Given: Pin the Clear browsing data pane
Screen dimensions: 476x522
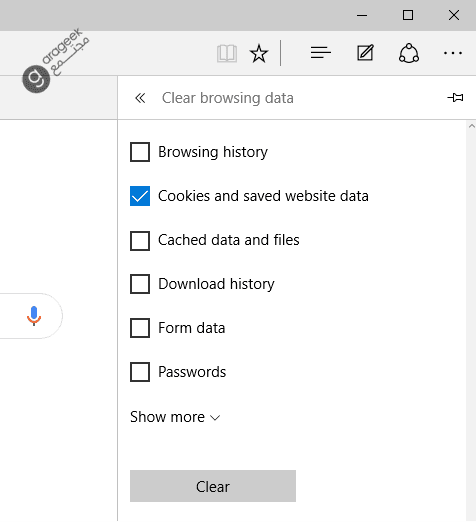Looking at the screenshot, I should (x=455, y=98).
